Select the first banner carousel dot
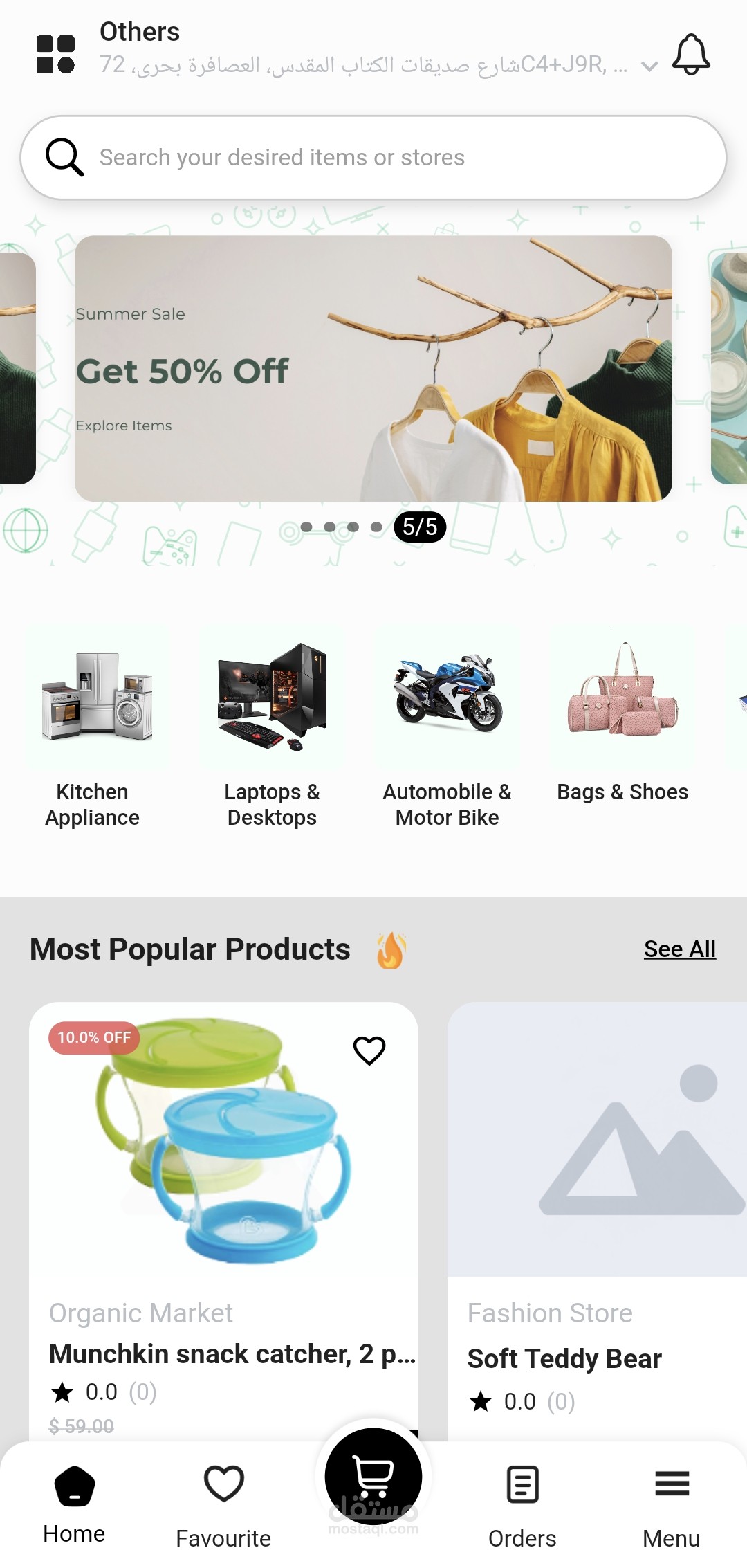Screen dimensions: 747x1568 pyautogui.click(x=306, y=527)
